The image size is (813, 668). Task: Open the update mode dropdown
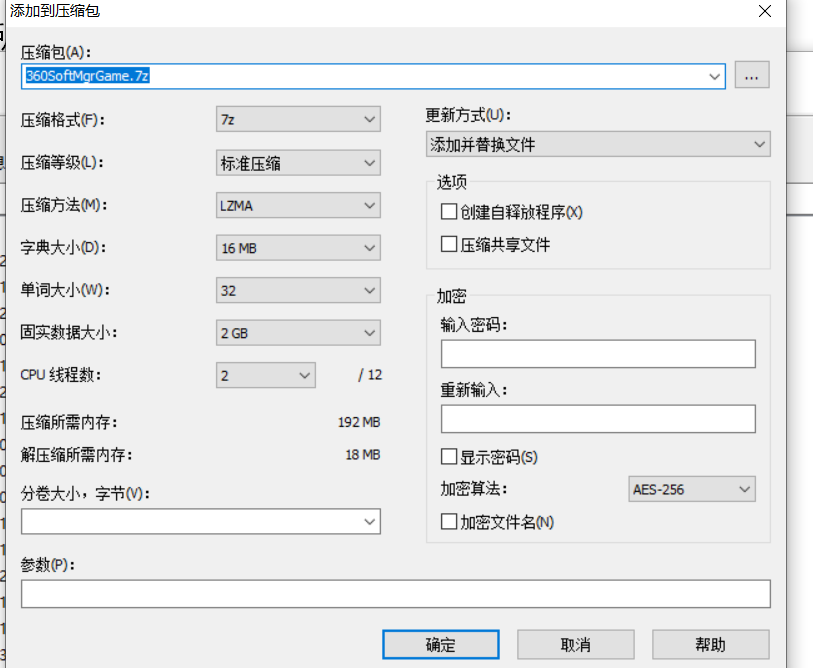(x=598, y=144)
